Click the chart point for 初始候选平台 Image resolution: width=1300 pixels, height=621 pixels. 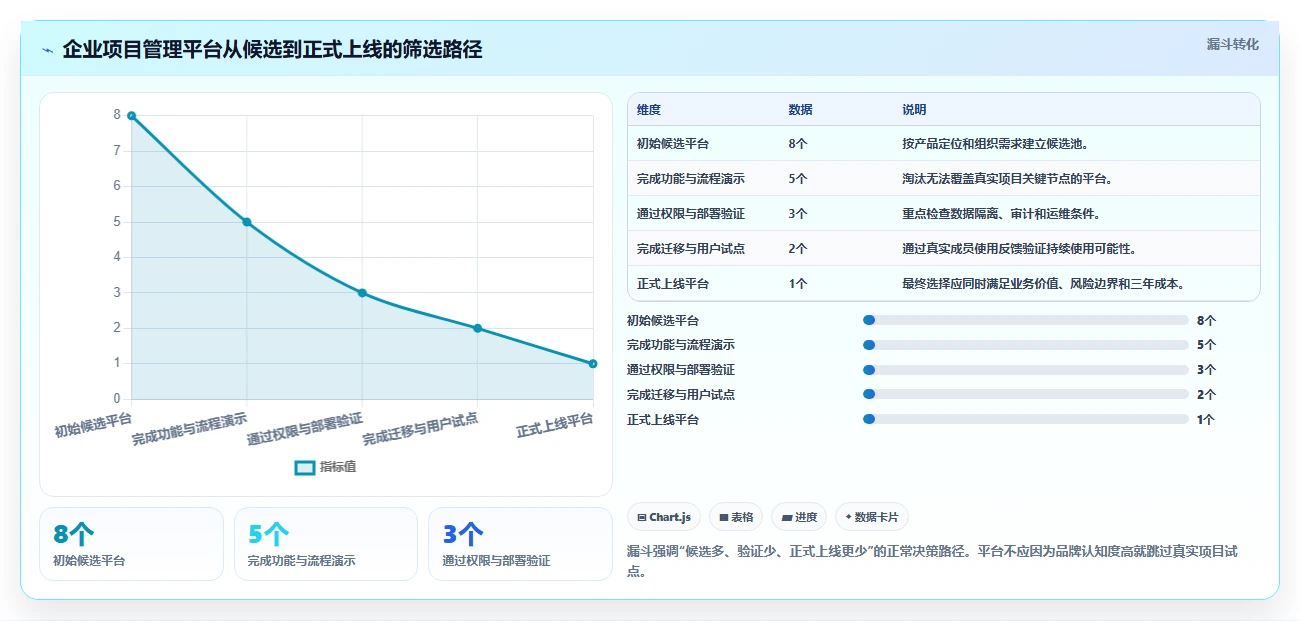point(131,116)
